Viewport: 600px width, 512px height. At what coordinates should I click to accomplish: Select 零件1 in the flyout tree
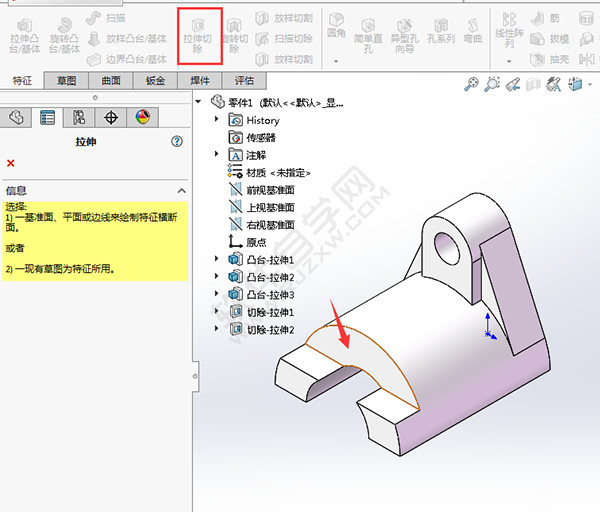coord(277,103)
